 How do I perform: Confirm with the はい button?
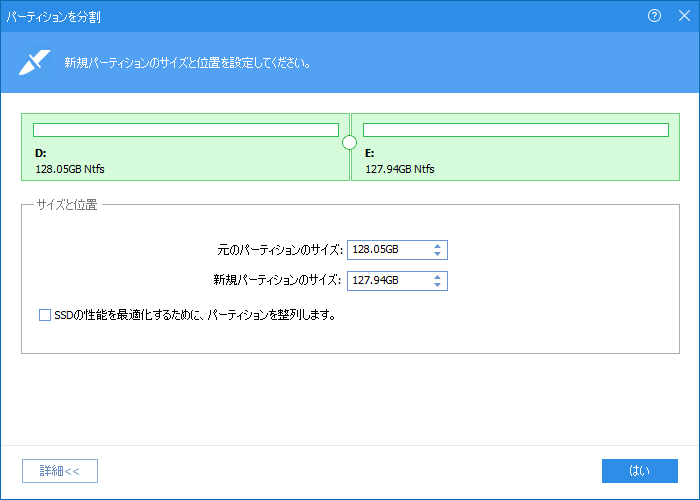pos(640,471)
